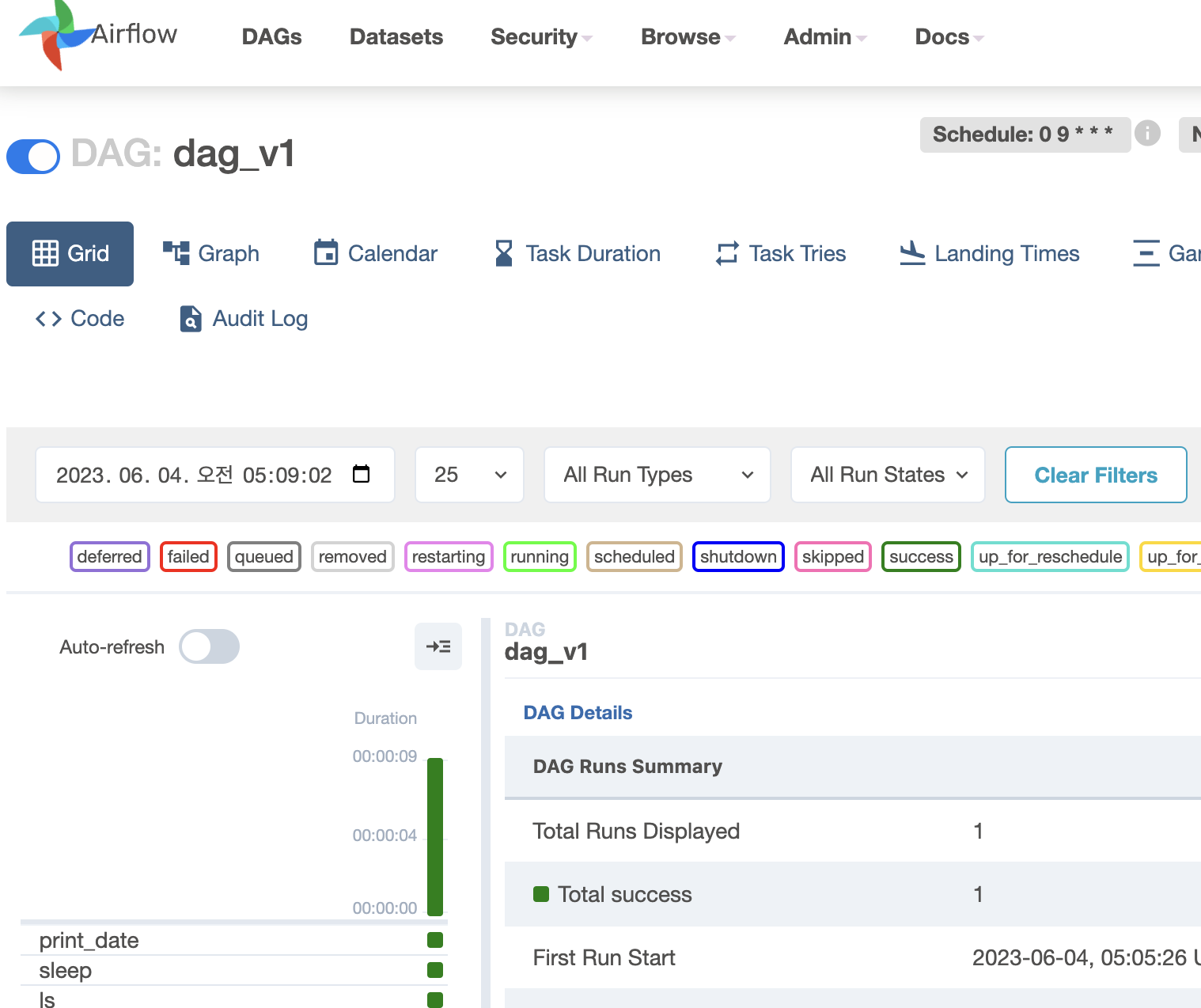The width and height of the screenshot is (1201, 1008).
Task: Switch to the Task Duration tab
Action: pos(578,253)
